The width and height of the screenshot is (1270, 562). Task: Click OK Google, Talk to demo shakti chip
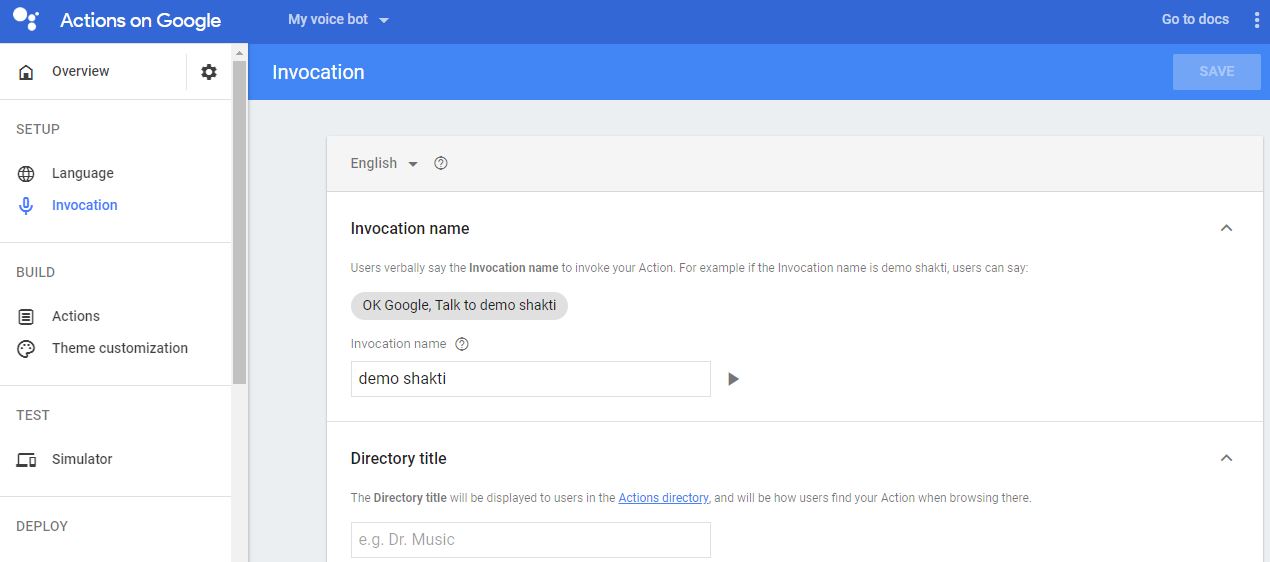(x=459, y=306)
